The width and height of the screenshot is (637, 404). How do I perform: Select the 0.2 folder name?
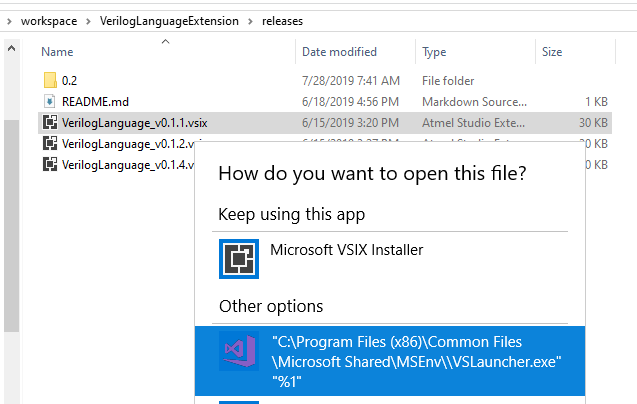pyautogui.click(x=69, y=81)
